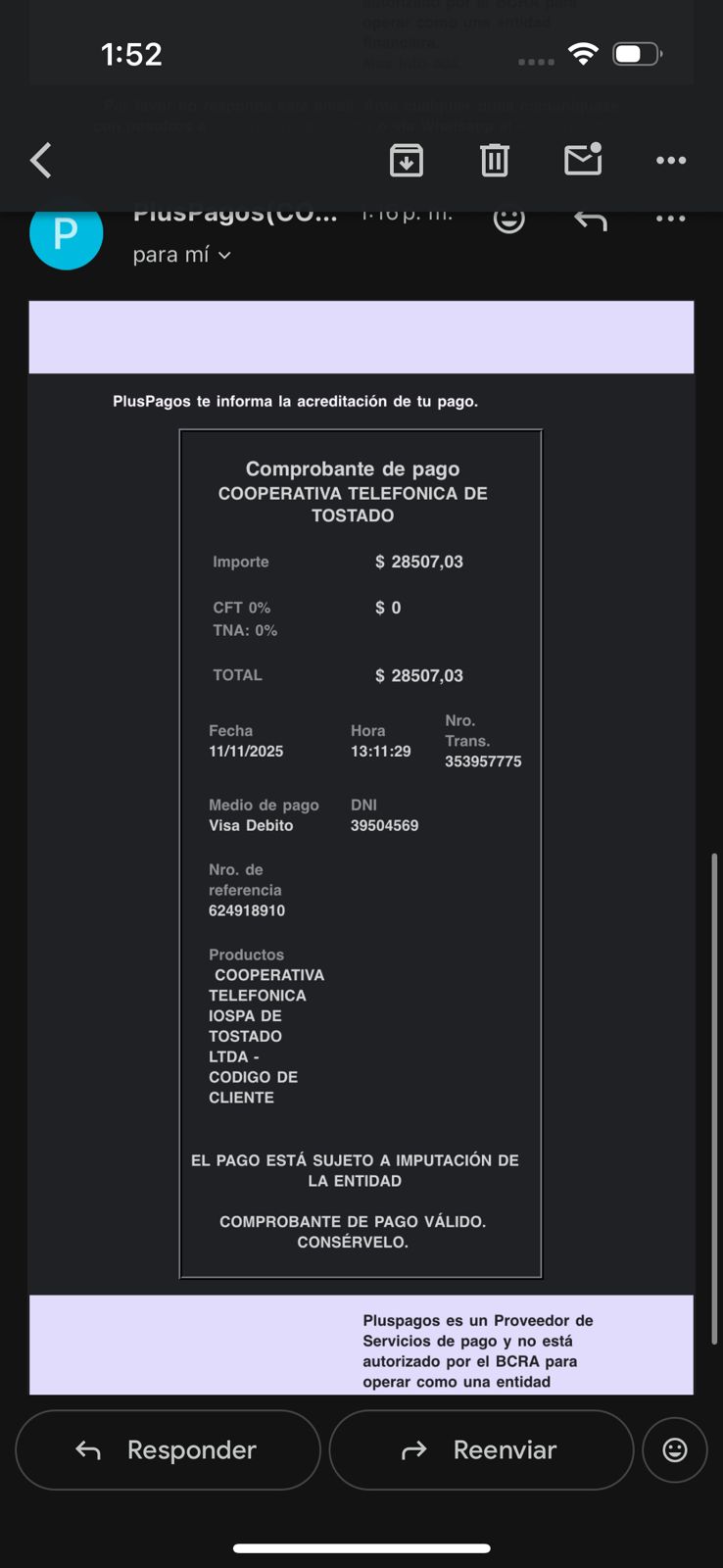Open top toolbar more options menu
Screen dimensions: 723x1568
click(x=671, y=160)
